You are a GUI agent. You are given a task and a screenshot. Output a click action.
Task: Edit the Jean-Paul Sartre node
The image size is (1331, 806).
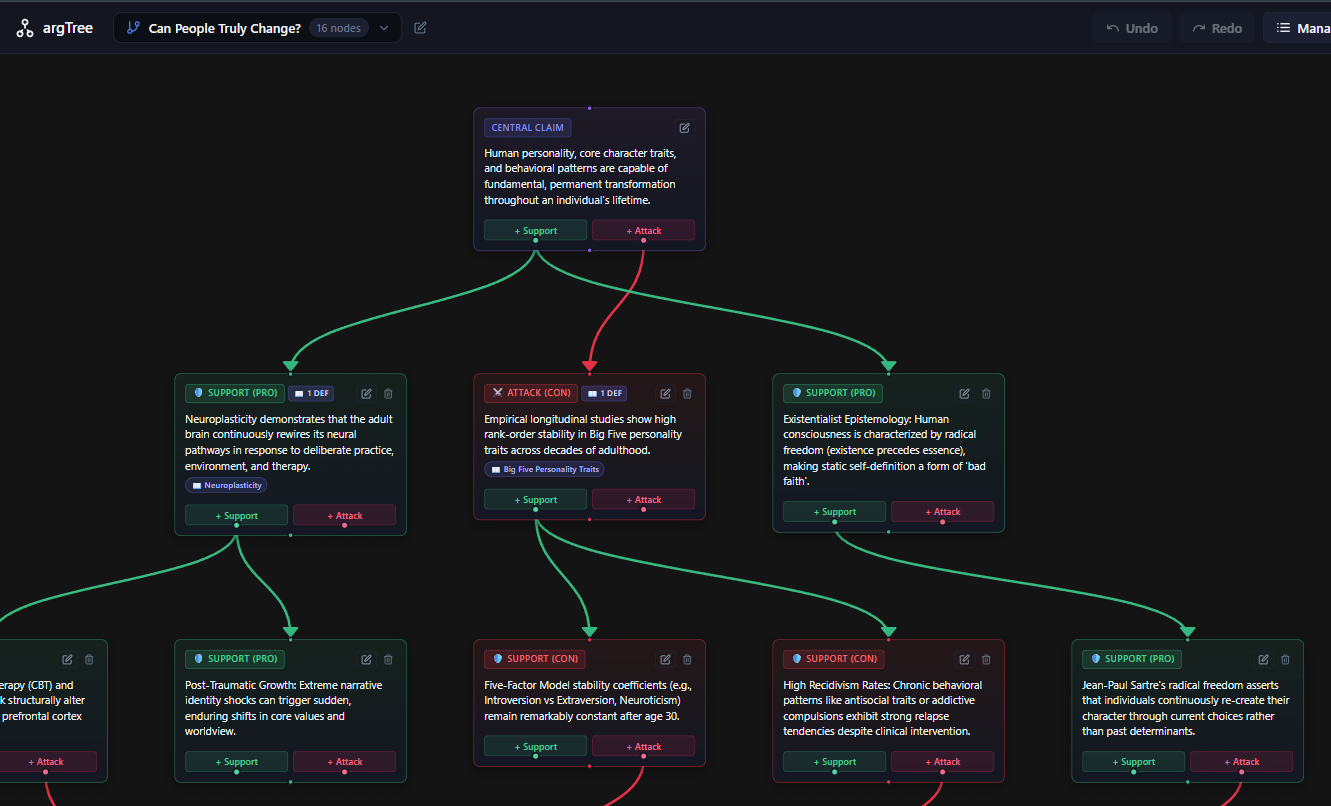[x=1263, y=660]
